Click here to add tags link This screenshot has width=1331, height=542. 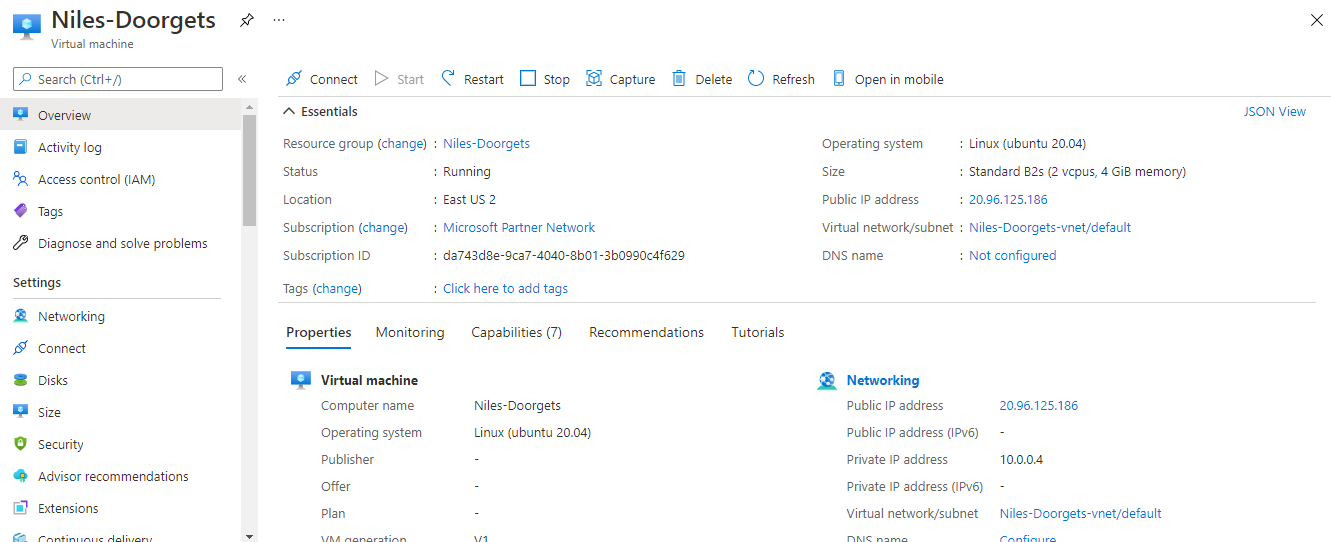click(505, 288)
